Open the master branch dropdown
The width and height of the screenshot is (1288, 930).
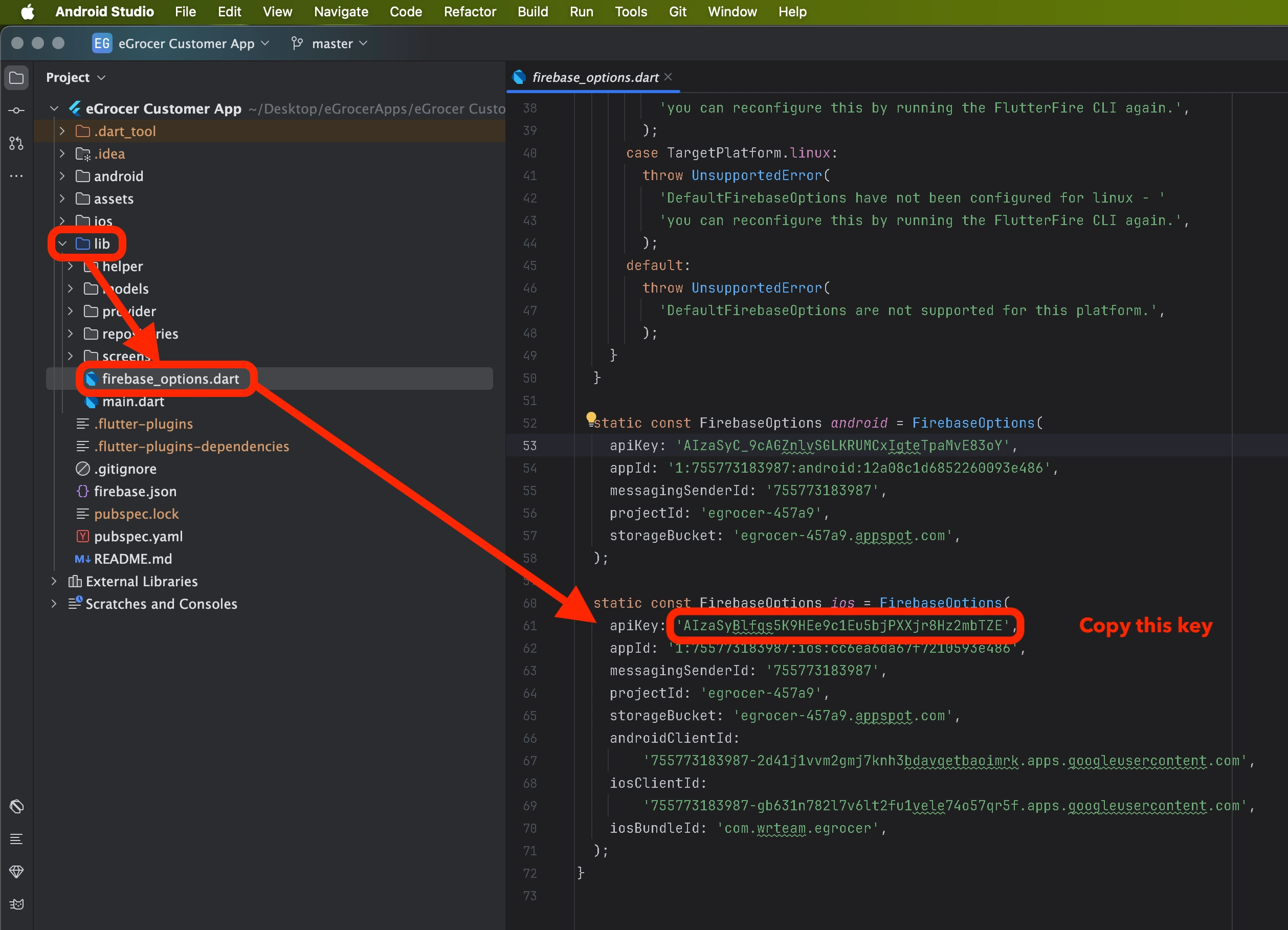pyautogui.click(x=340, y=44)
